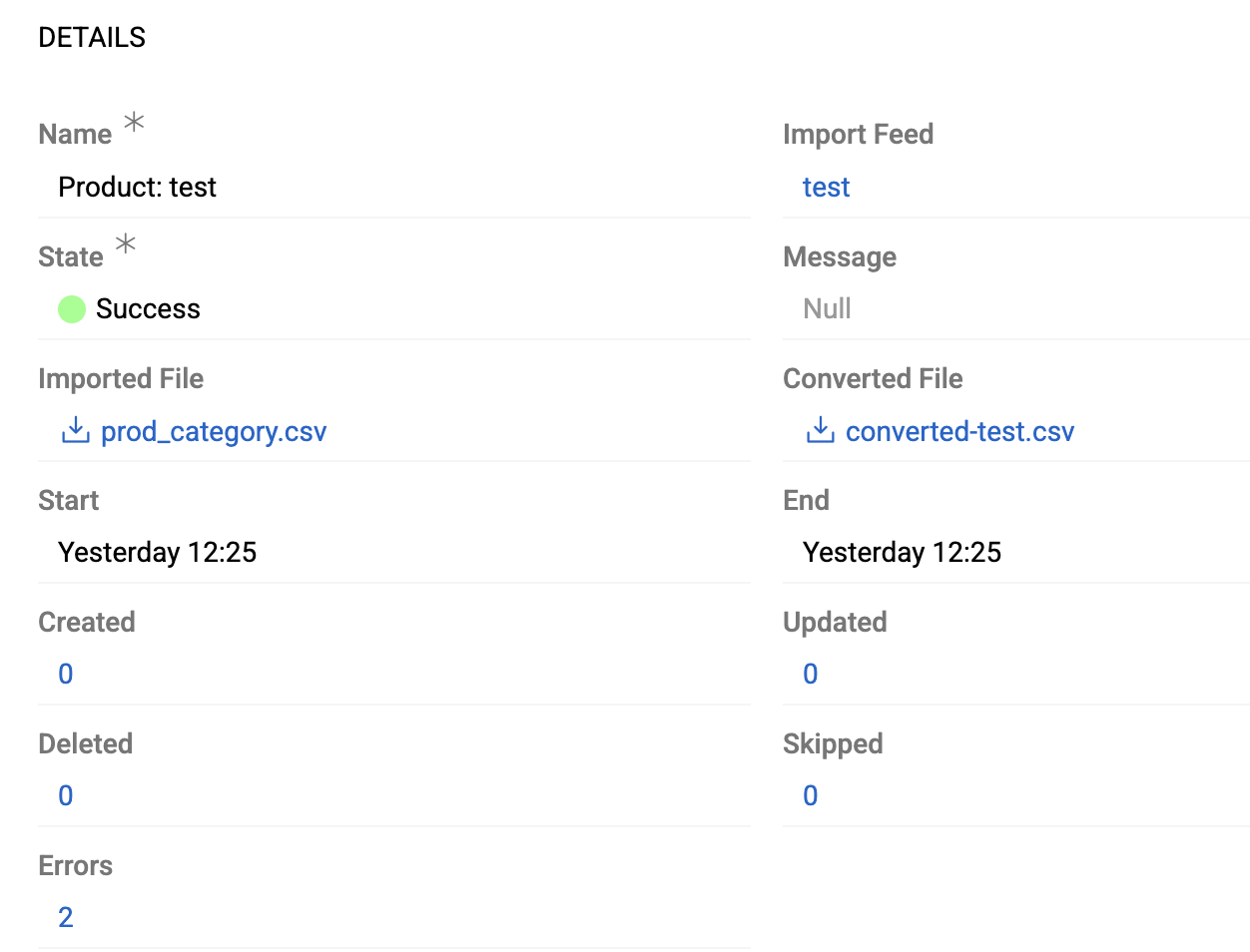This screenshot has width=1250, height=952.
Task: Click the green Success status indicator
Action: (x=71, y=309)
